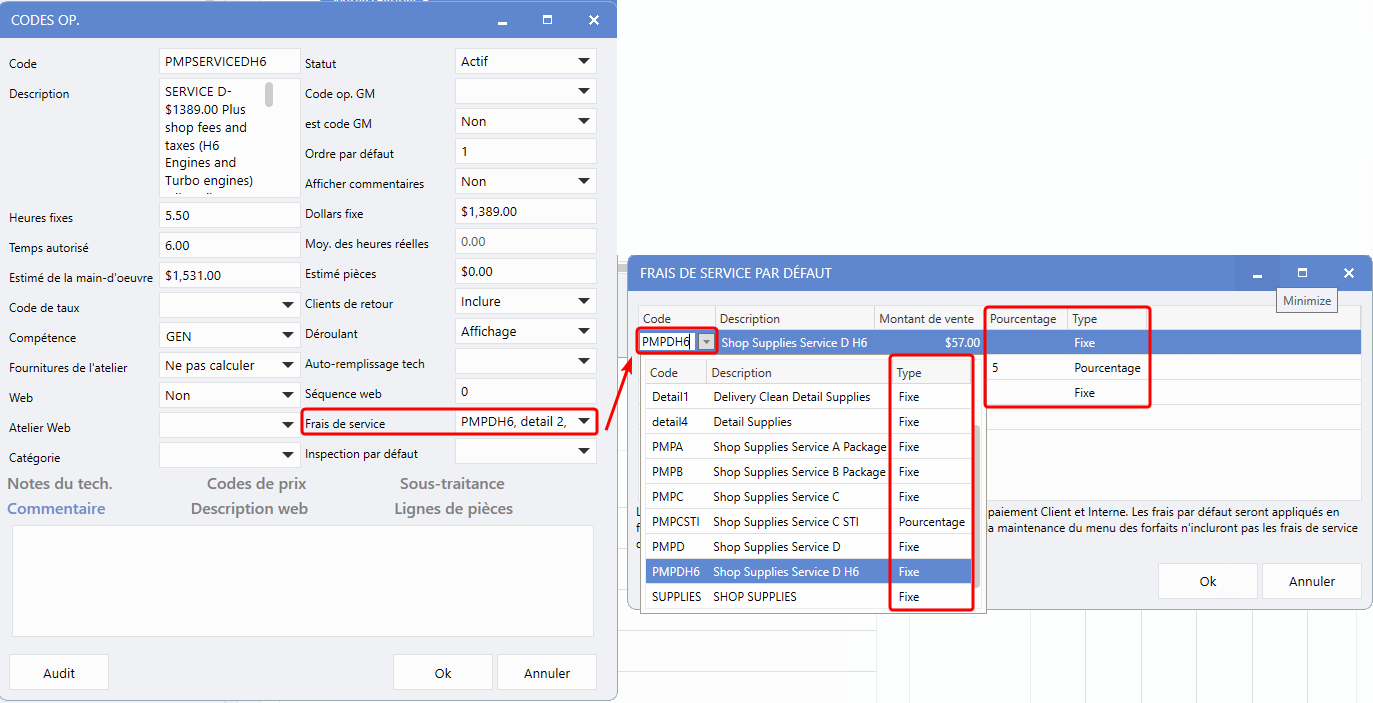Viewport: 1373px width, 703px height.
Task: Maximize the Frais de service par défaut window
Action: 1302,273
